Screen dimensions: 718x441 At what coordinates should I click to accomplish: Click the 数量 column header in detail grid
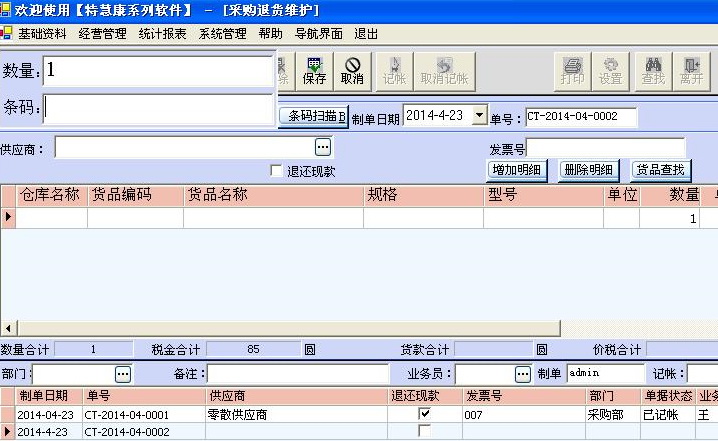click(670, 196)
